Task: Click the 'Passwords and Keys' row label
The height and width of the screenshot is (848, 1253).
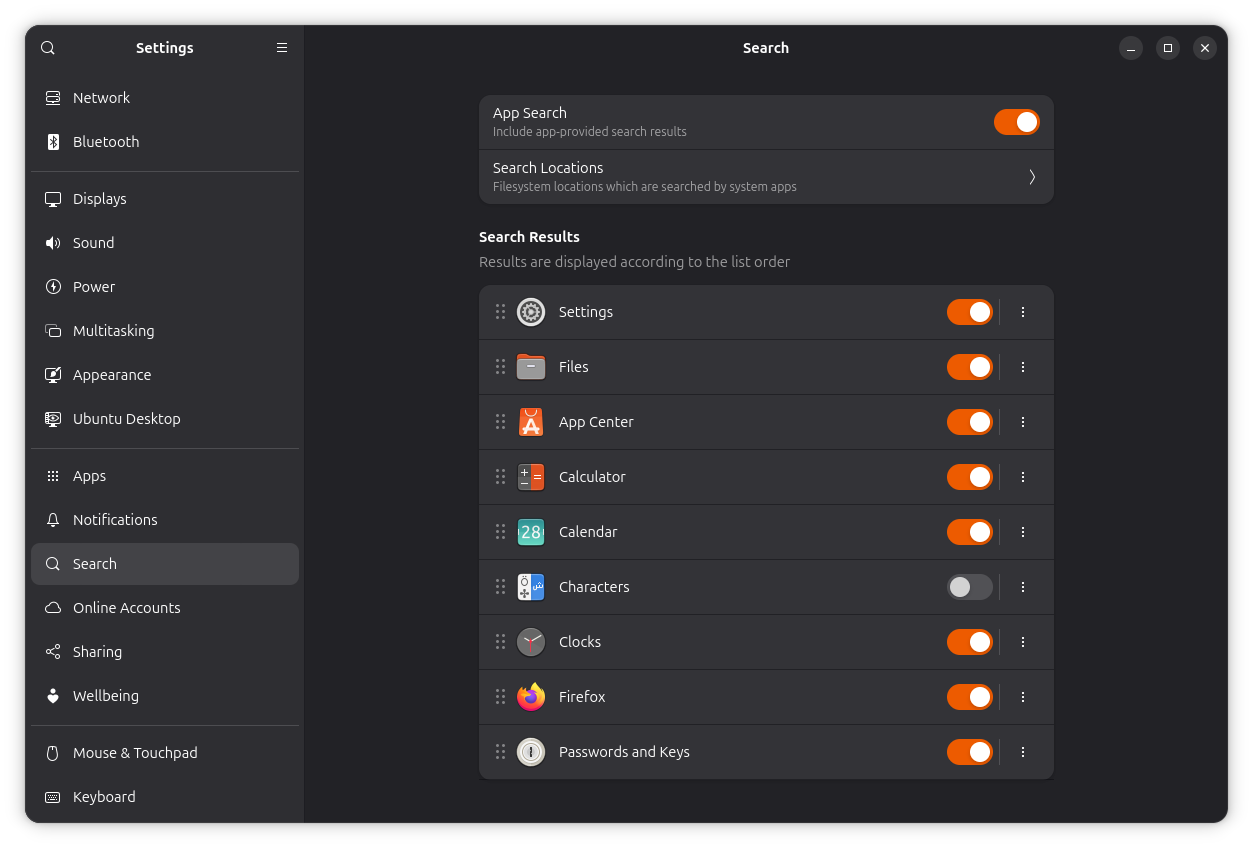Action: [x=624, y=752]
